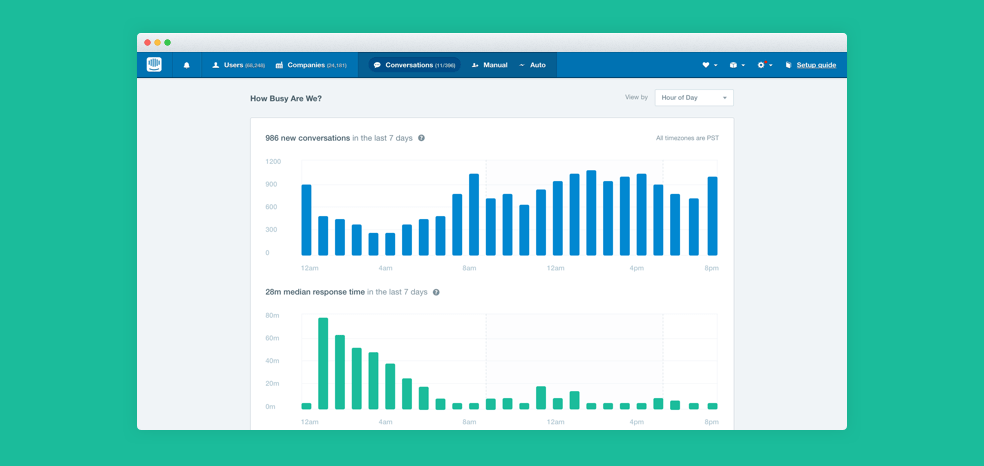Open the briefcase icon menu

click(x=736, y=65)
